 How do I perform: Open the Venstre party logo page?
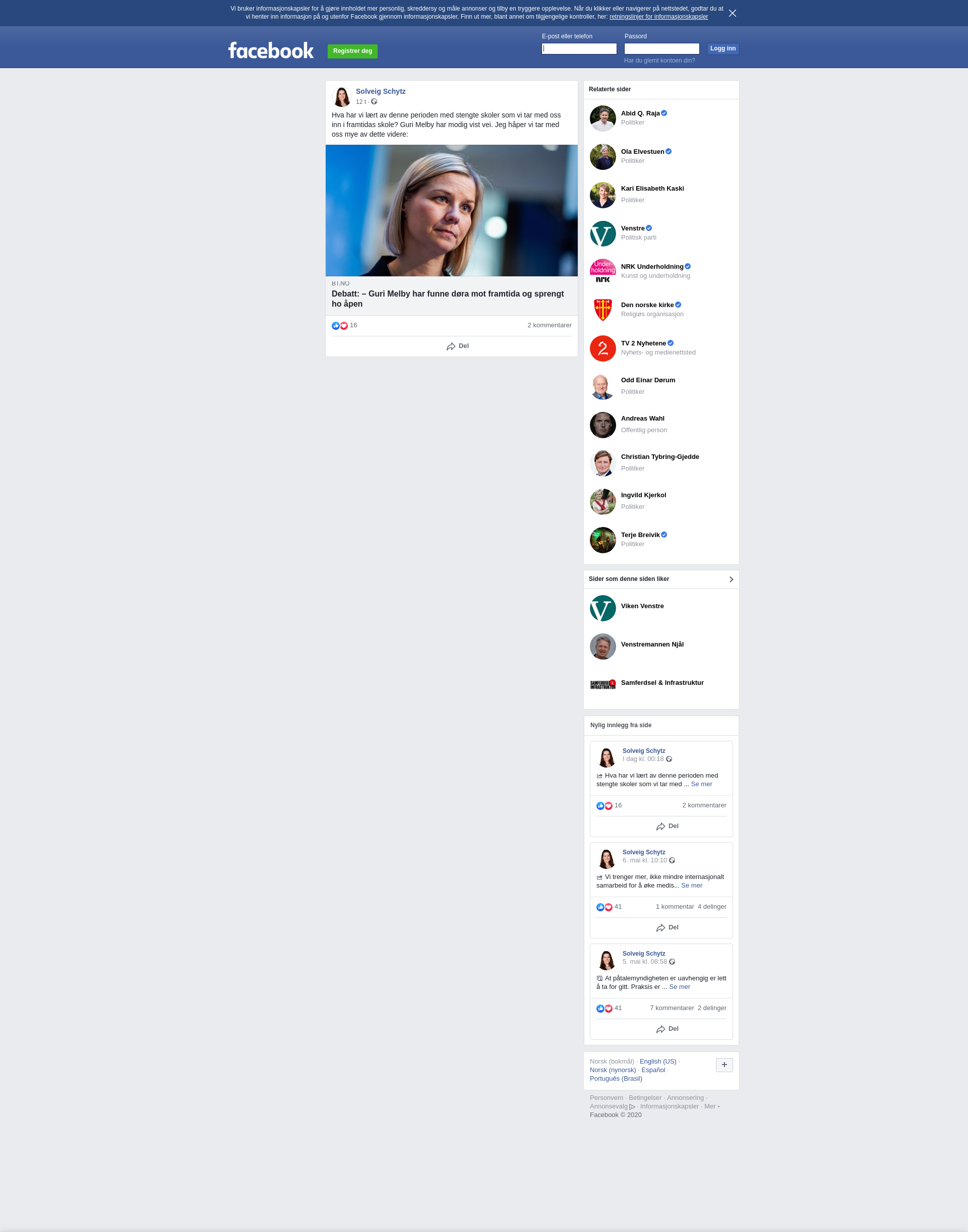602,233
